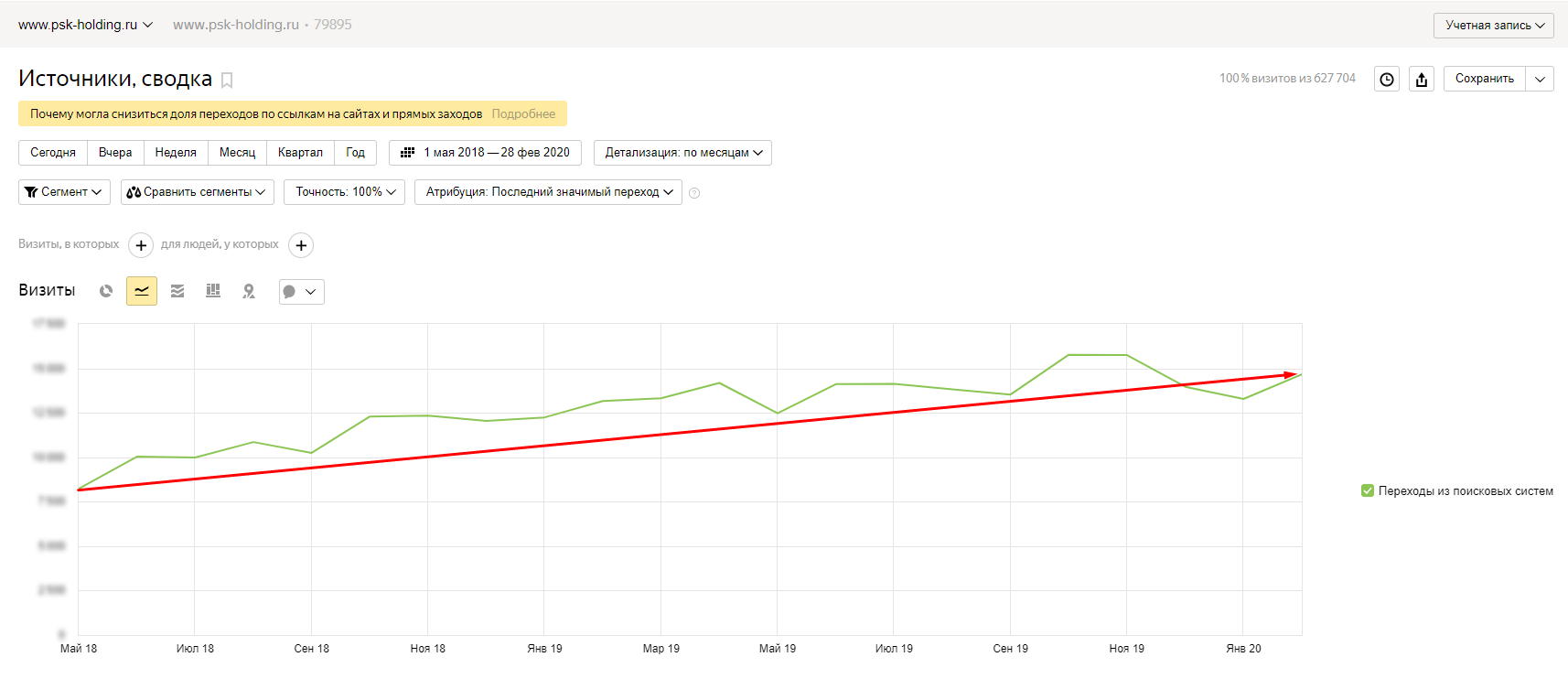1568x700 pixels.
Task: Select the Неделя period tab
Action: pos(176,153)
